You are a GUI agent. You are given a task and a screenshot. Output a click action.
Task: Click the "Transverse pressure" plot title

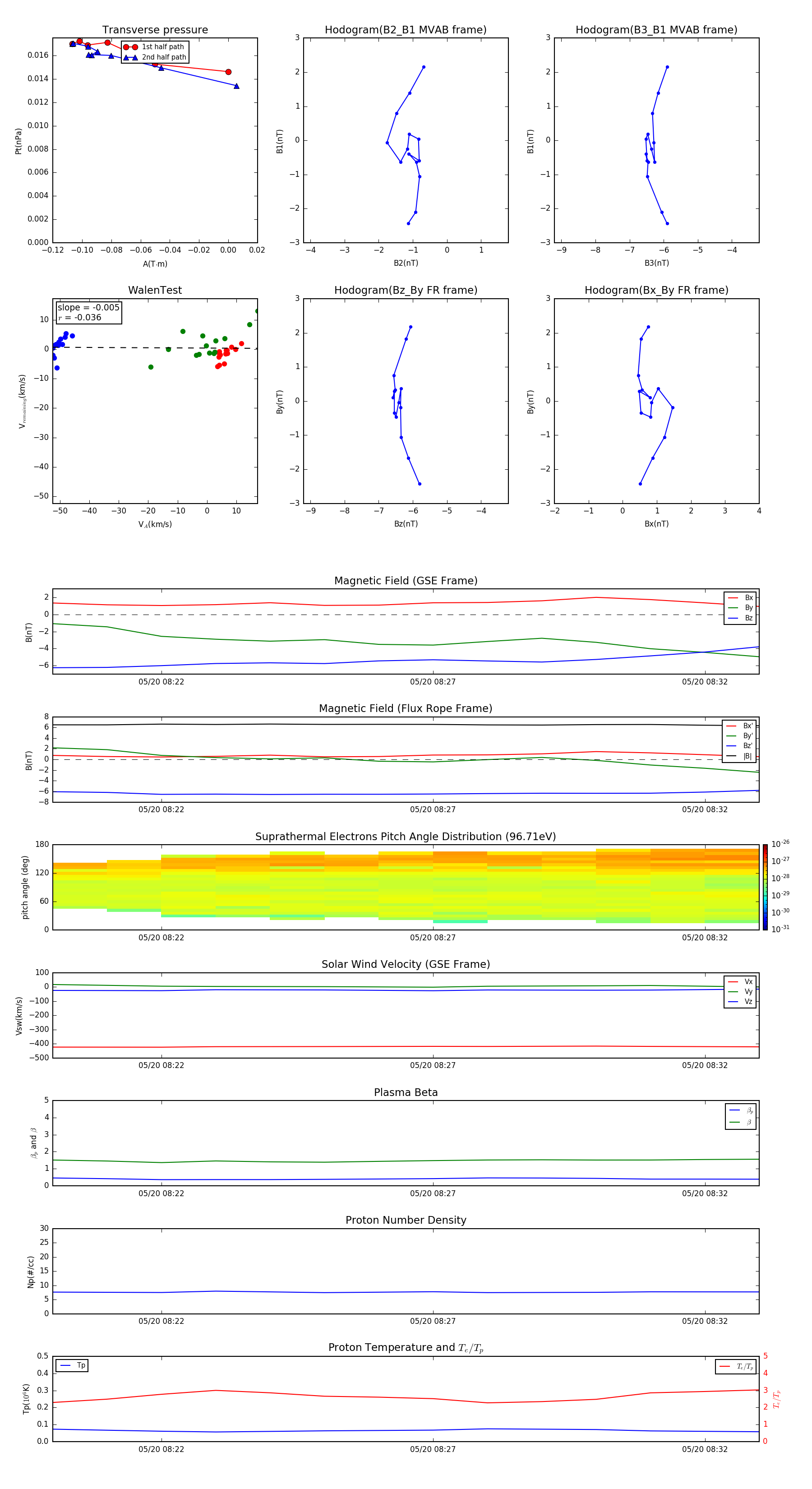click(x=155, y=30)
